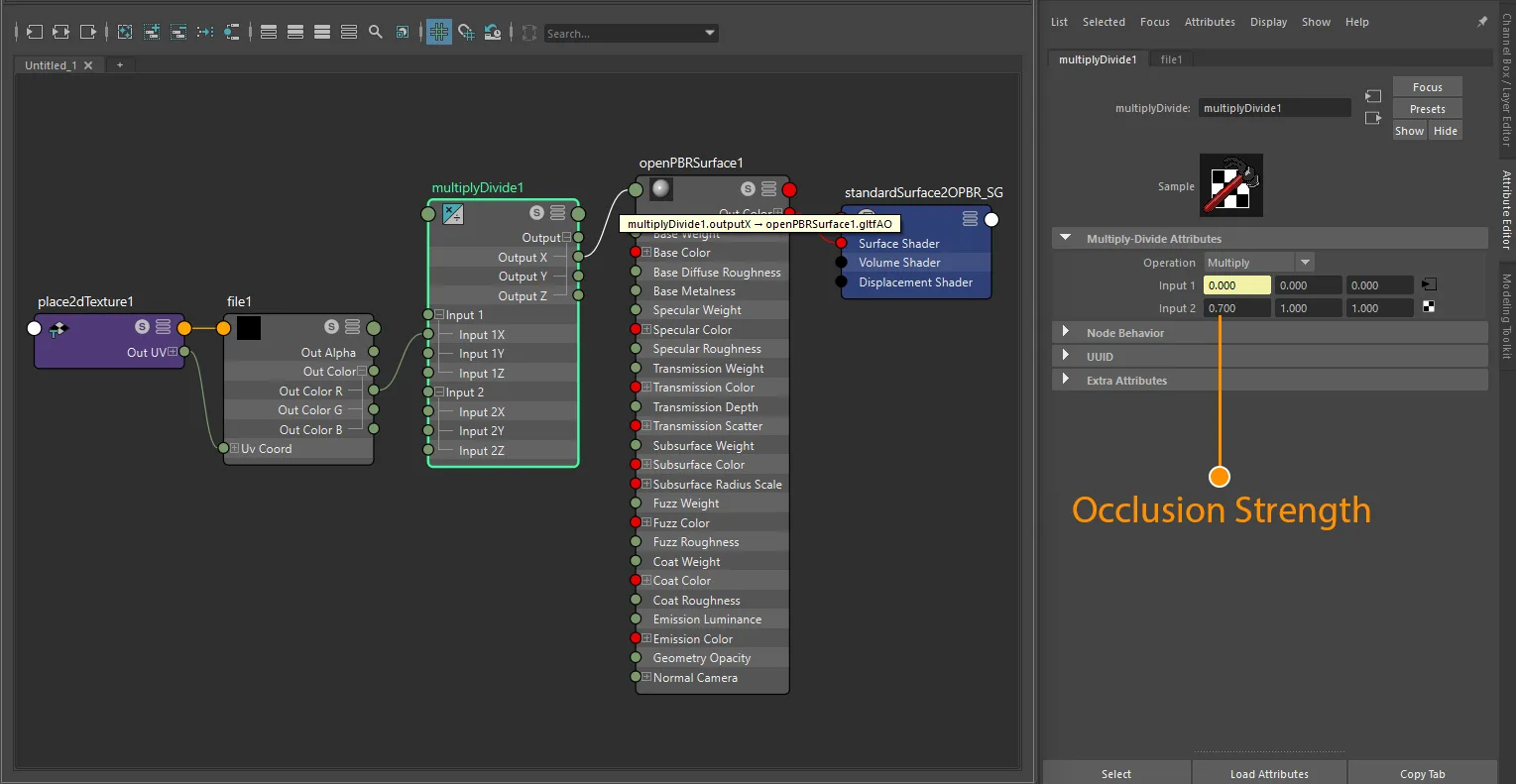Click the Hide button
The image size is (1516, 784).
(1446, 131)
